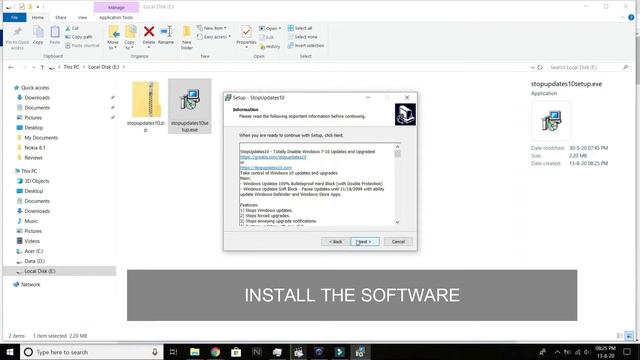Select Local Disk (E:) in sidebar
The height and width of the screenshot is (360, 640).
coord(60,271)
